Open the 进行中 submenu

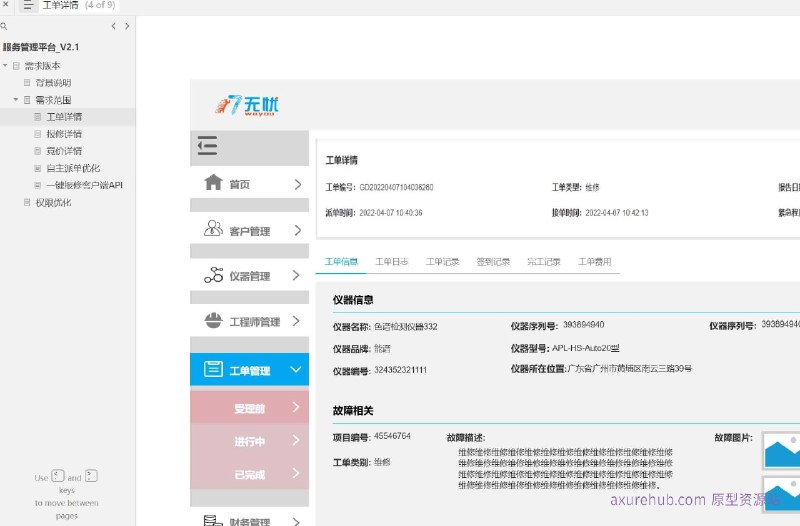(x=249, y=441)
